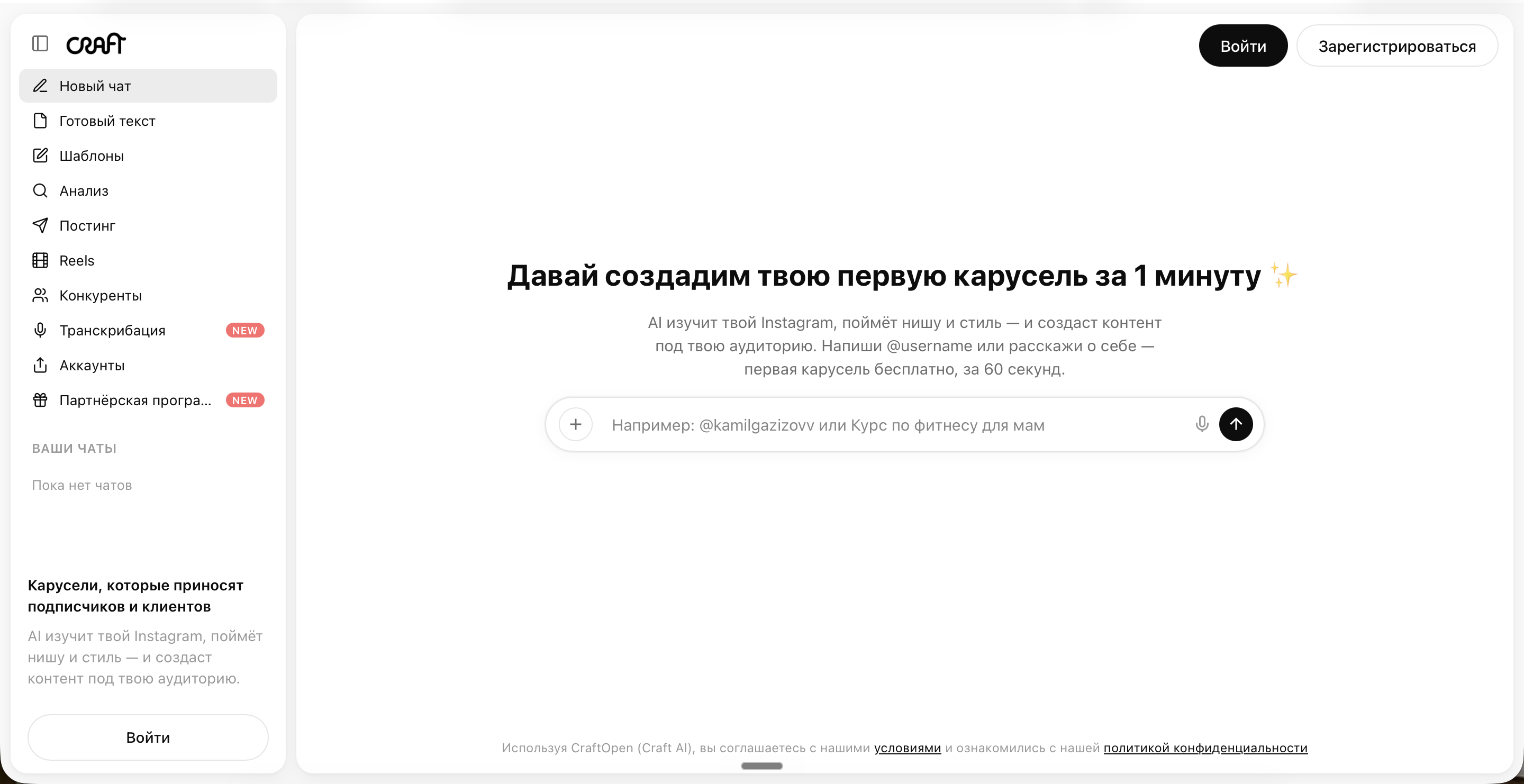Collapse the sidebar with the panel icon

click(x=40, y=44)
